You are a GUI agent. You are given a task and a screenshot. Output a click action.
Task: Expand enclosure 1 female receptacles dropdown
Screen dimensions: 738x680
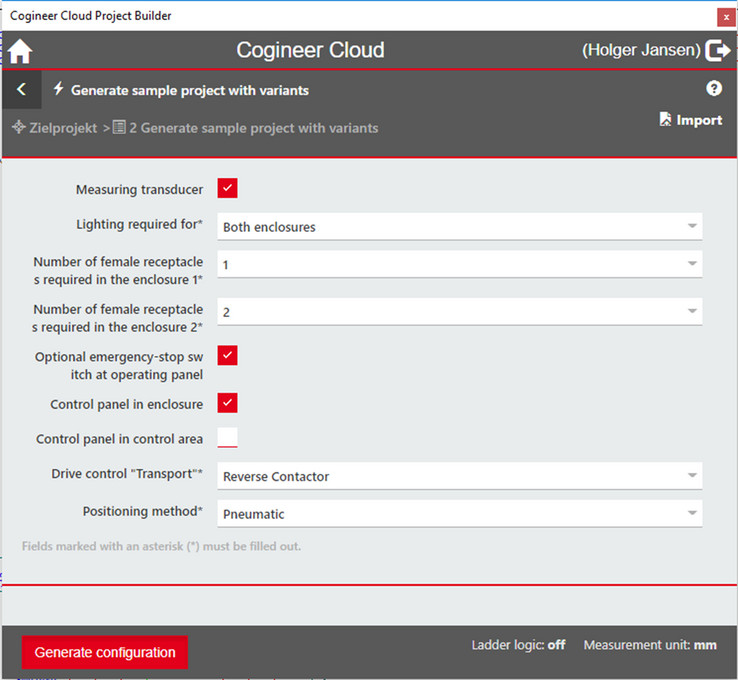[x=459, y=265]
